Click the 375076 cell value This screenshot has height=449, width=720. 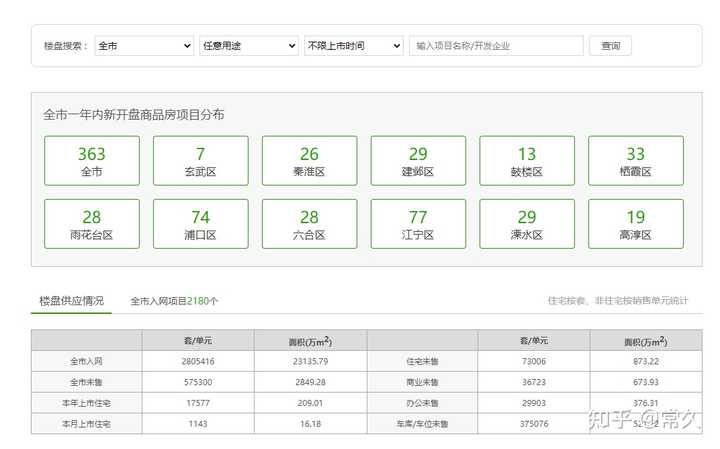pyautogui.click(x=534, y=424)
